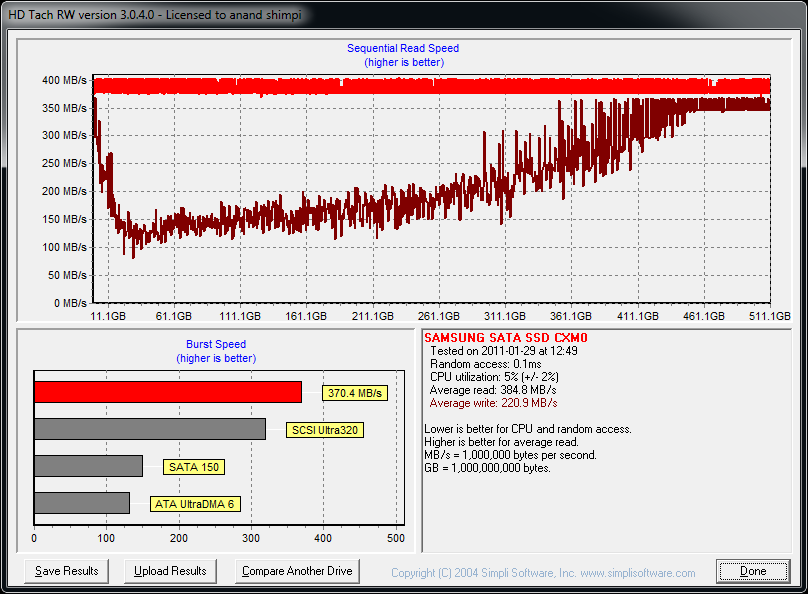Open Compare Another Drive
The image size is (808, 594).
click(x=297, y=571)
